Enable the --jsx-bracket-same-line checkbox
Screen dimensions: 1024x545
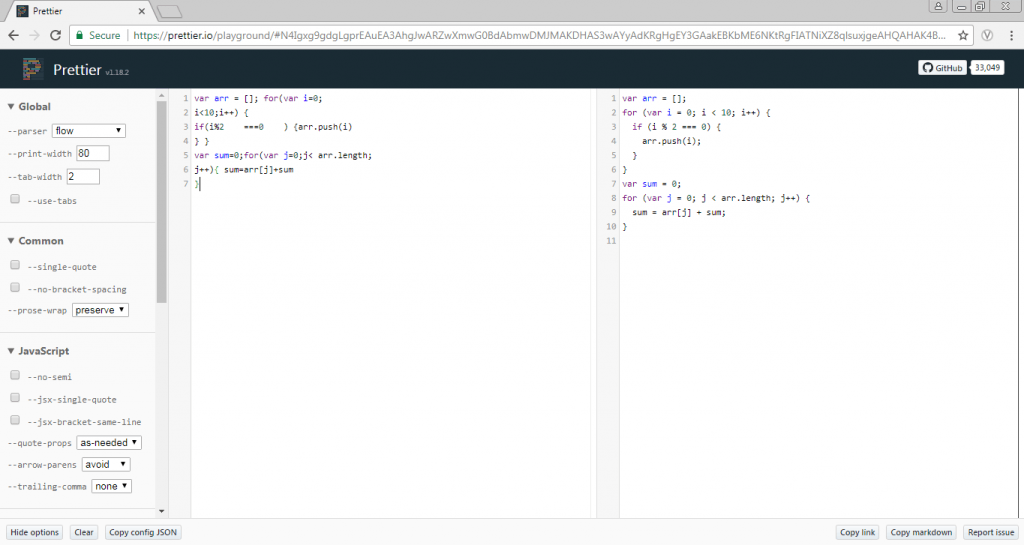click(x=15, y=420)
